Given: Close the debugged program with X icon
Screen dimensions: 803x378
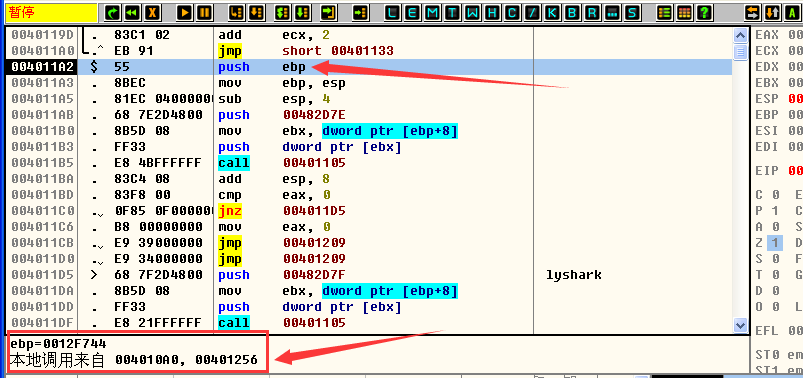Looking at the screenshot, I should [x=152, y=12].
